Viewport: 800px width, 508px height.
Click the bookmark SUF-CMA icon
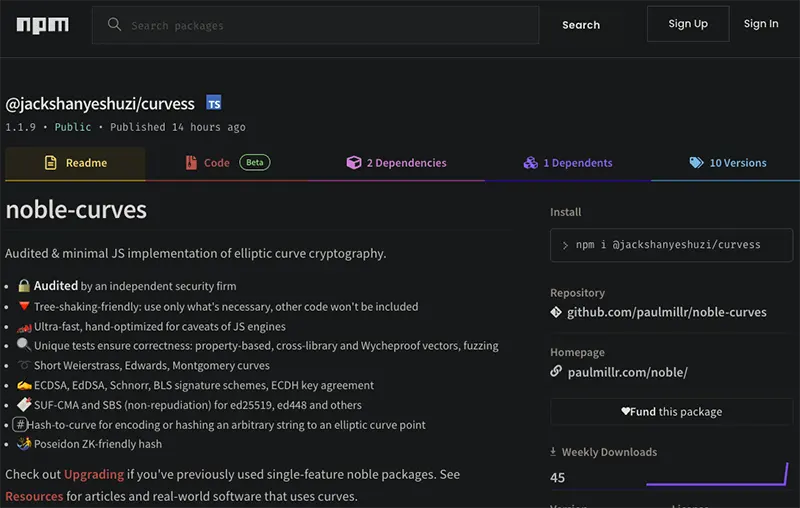click(x=24, y=404)
